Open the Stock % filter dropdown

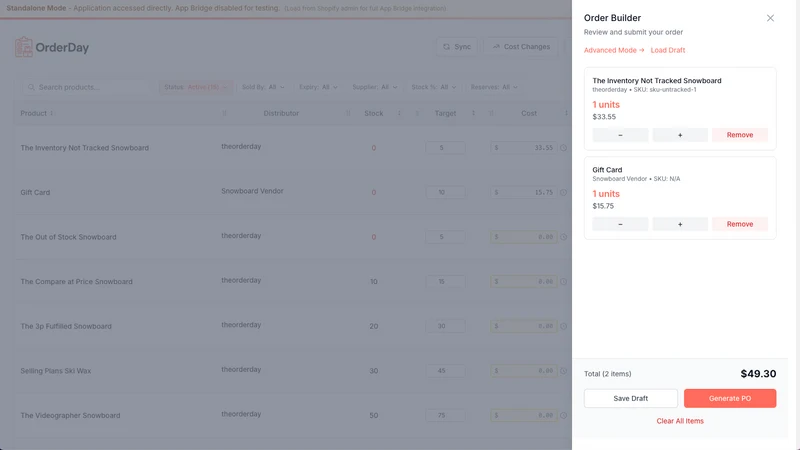coord(434,87)
